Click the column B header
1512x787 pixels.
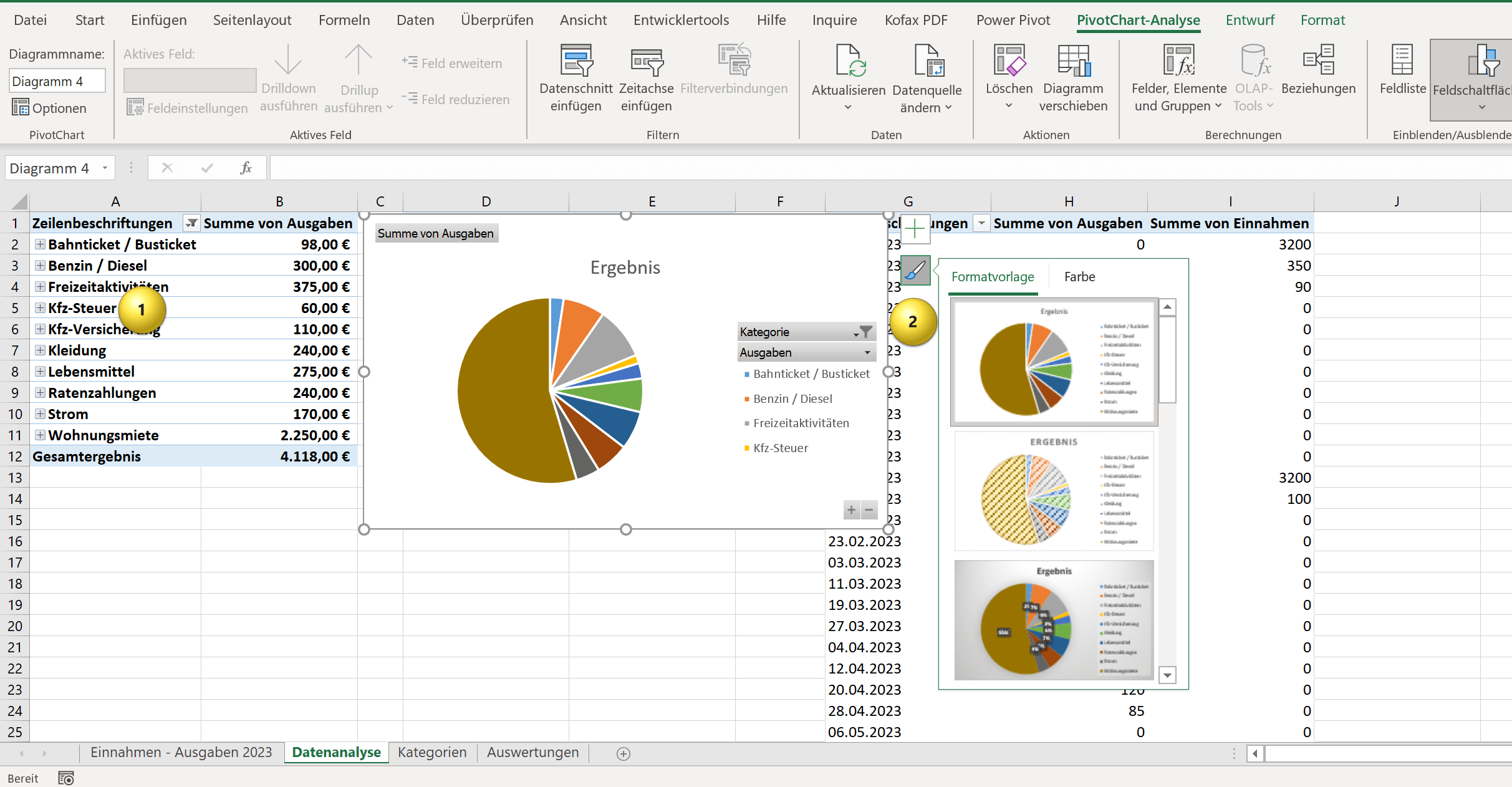pyautogui.click(x=279, y=201)
